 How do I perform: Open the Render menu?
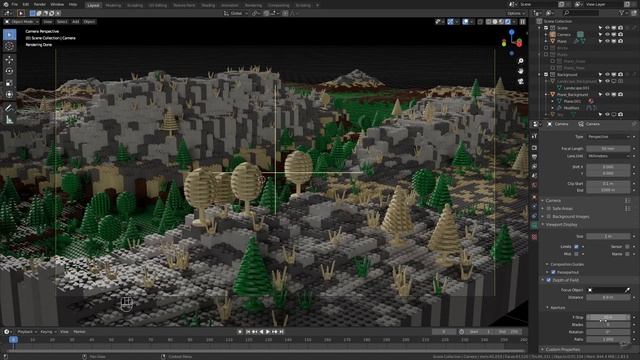(40, 4)
